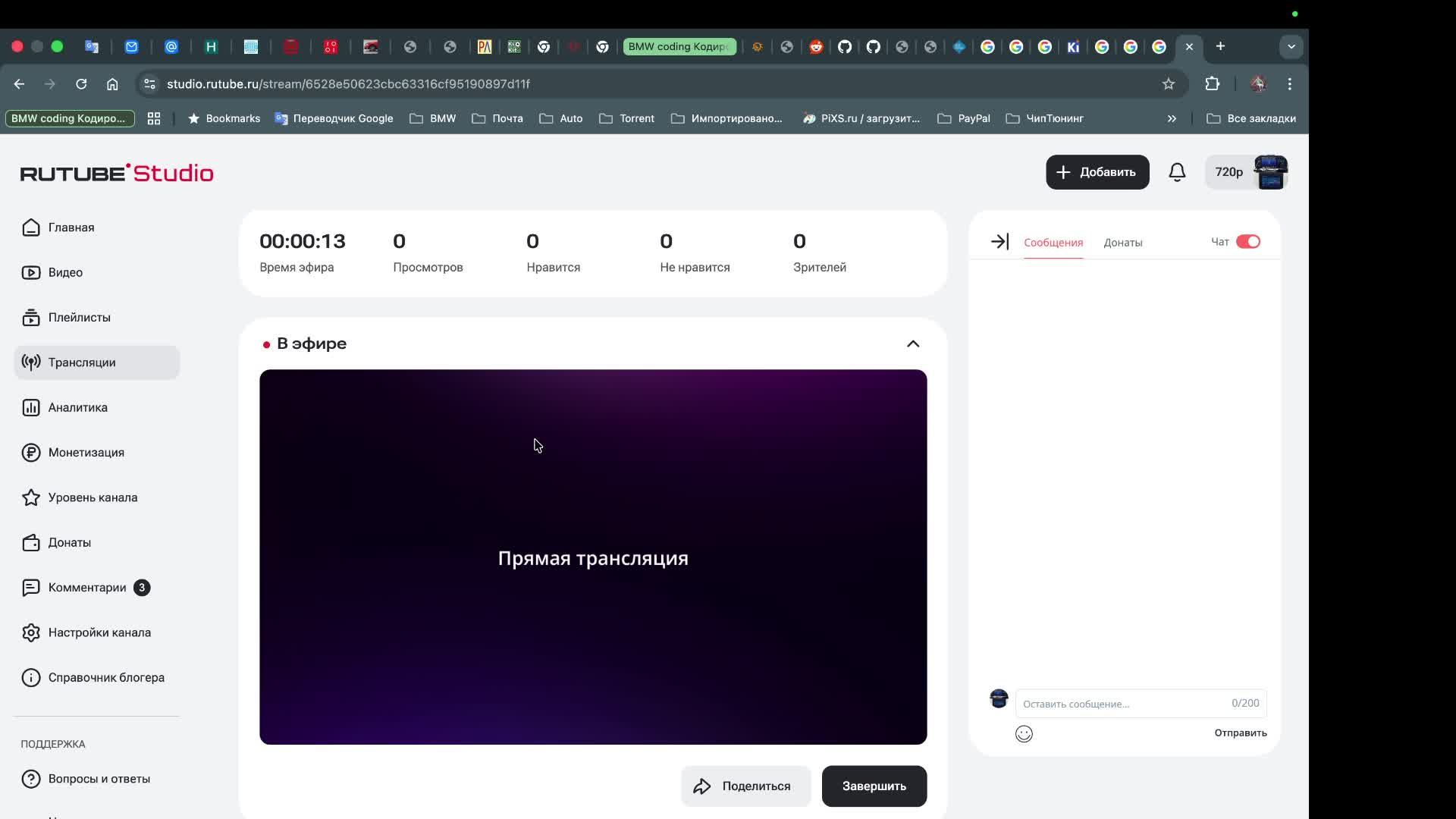The width and height of the screenshot is (1456, 819).
Task: Open the browser tab search dropdown
Action: pyautogui.click(x=1291, y=46)
